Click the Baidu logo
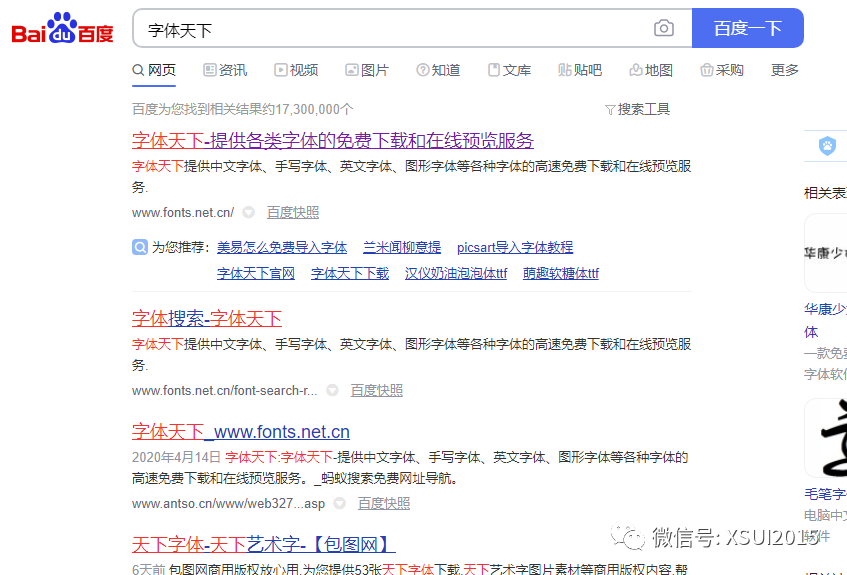The height and width of the screenshot is (575, 847). pos(63,28)
